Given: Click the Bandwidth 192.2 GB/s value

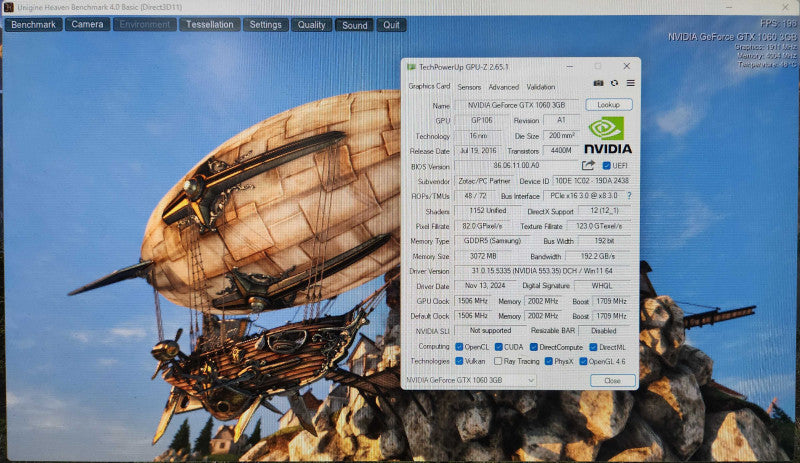Looking at the screenshot, I should (598, 256).
